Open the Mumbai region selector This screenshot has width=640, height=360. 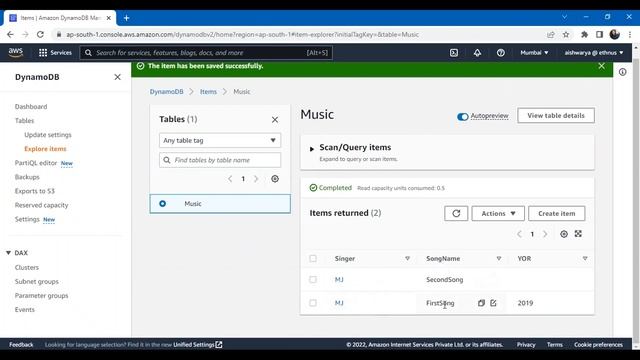point(534,53)
